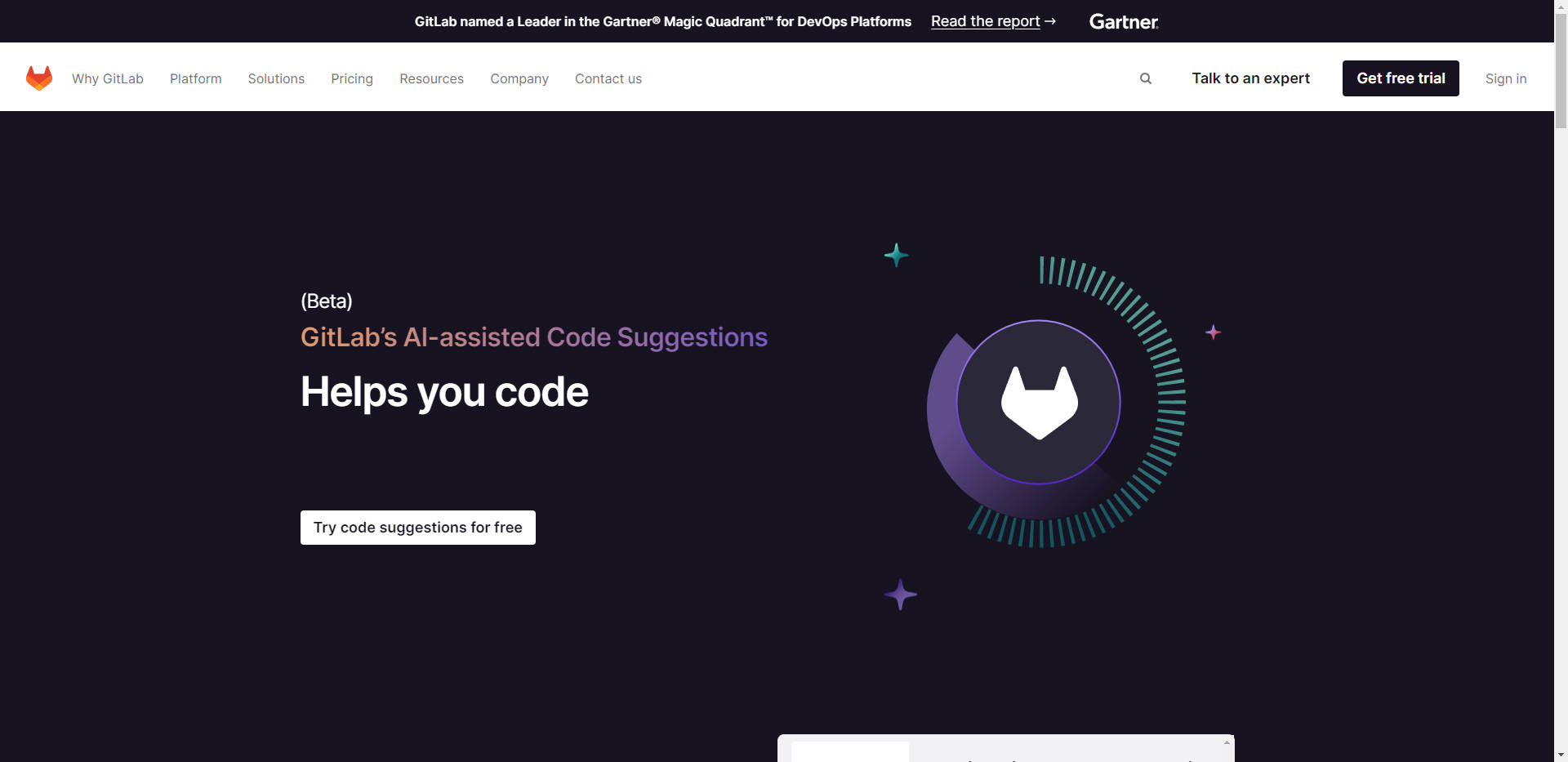Open the Company menu

519,78
